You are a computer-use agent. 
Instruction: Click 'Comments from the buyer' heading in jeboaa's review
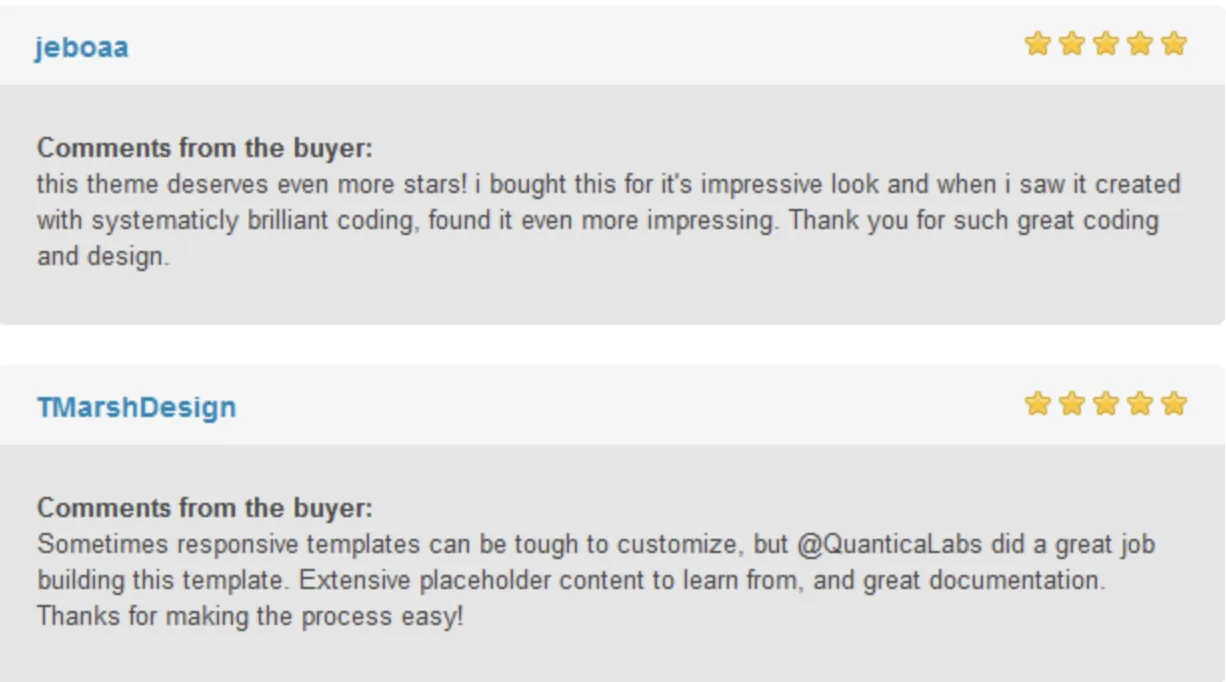pyautogui.click(x=205, y=149)
